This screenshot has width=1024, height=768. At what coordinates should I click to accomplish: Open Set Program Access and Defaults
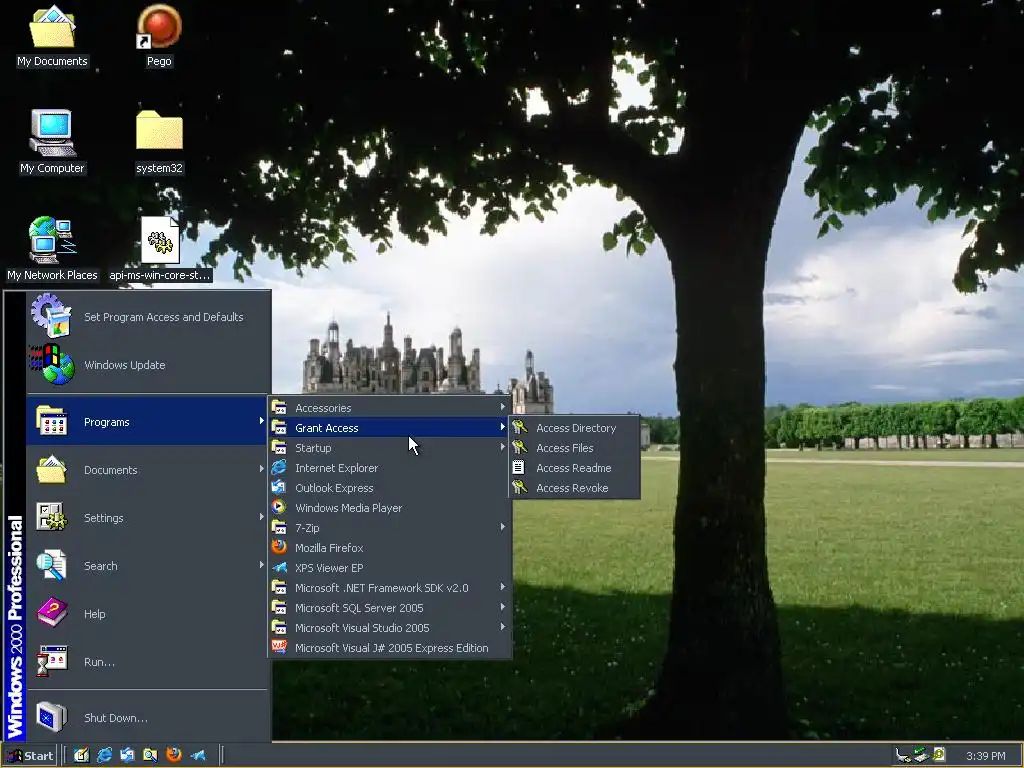click(x=149, y=317)
